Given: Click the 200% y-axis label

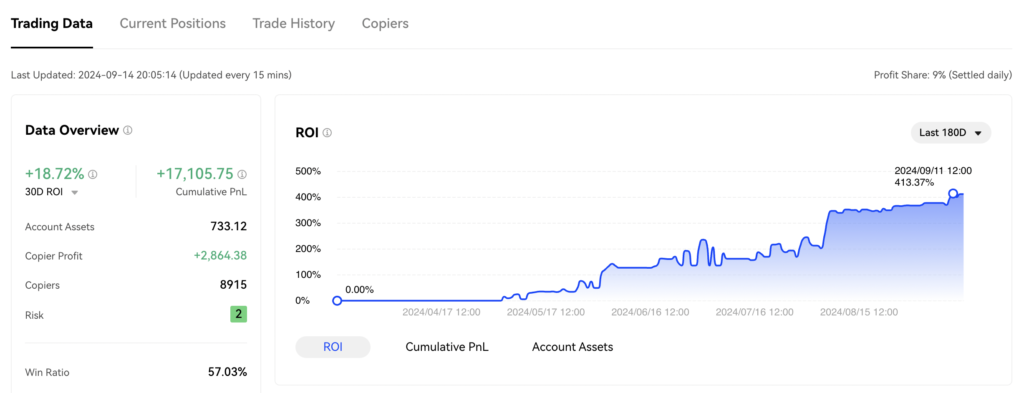Looking at the screenshot, I should coord(308,249).
